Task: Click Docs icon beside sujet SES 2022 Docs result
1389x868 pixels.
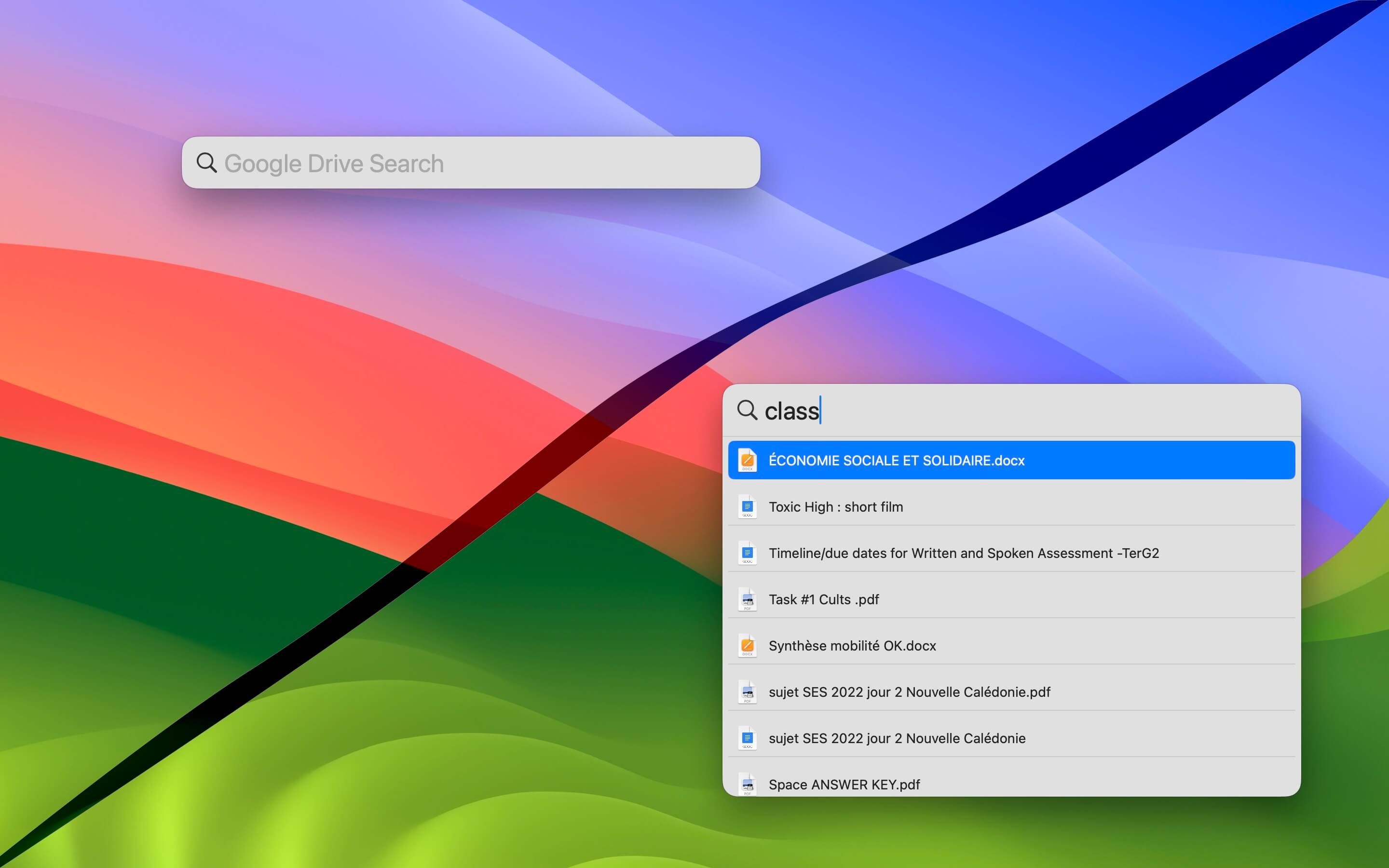Action: tap(747, 738)
